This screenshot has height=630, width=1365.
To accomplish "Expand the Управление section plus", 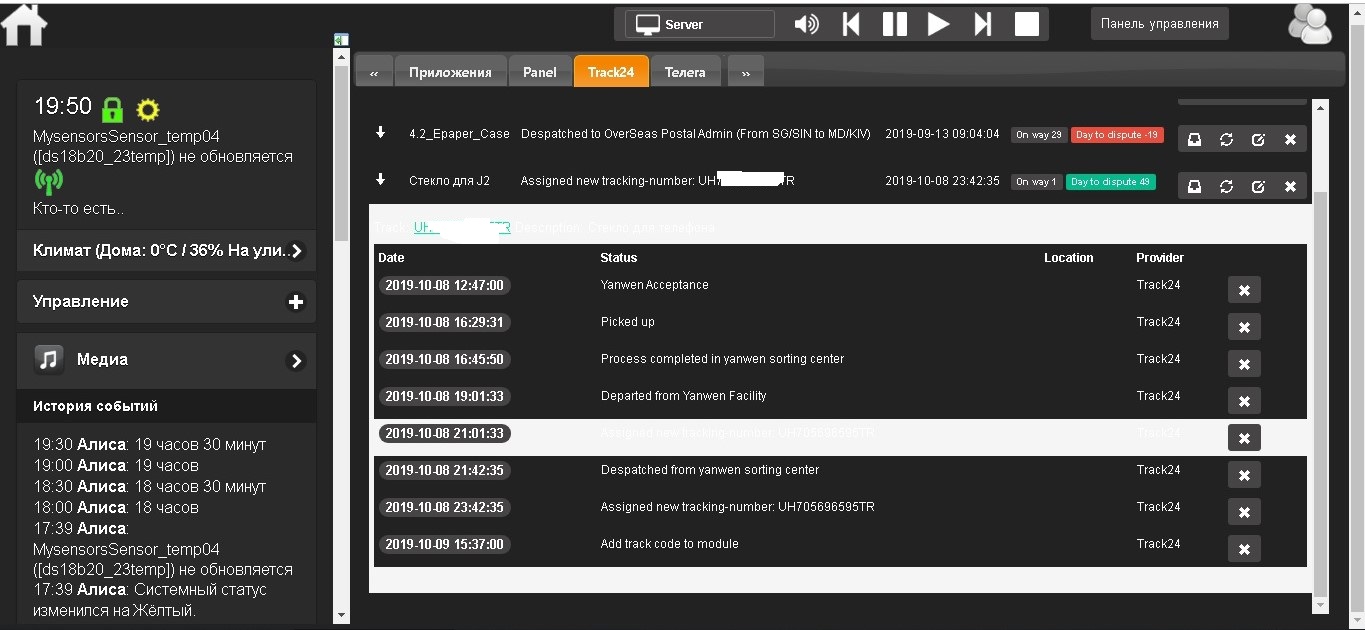I will pyautogui.click(x=296, y=302).
